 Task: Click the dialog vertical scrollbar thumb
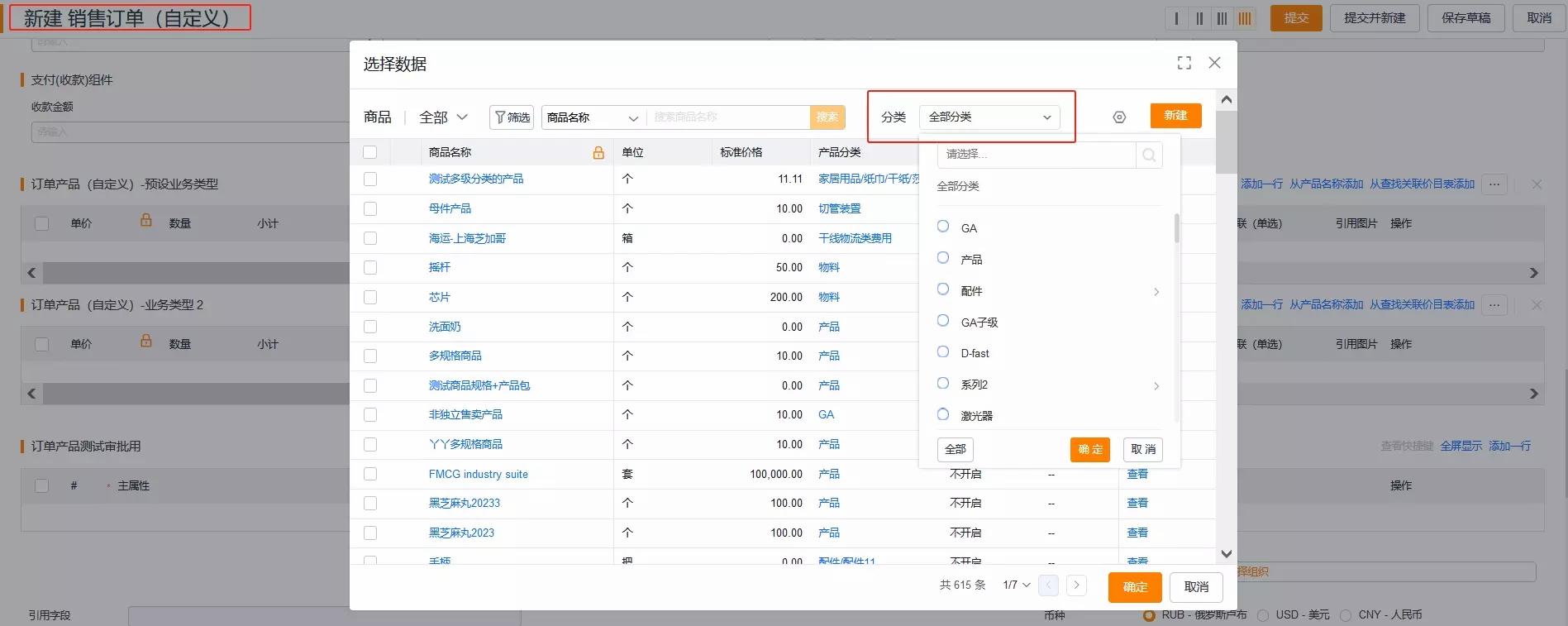1227,142
